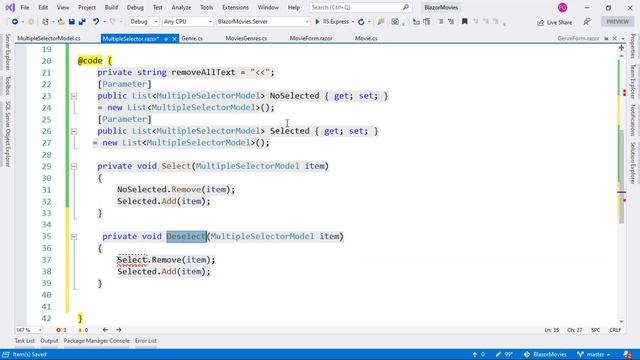
Task: Go to next issue with right arrow
Action: [x=119, y=330]
